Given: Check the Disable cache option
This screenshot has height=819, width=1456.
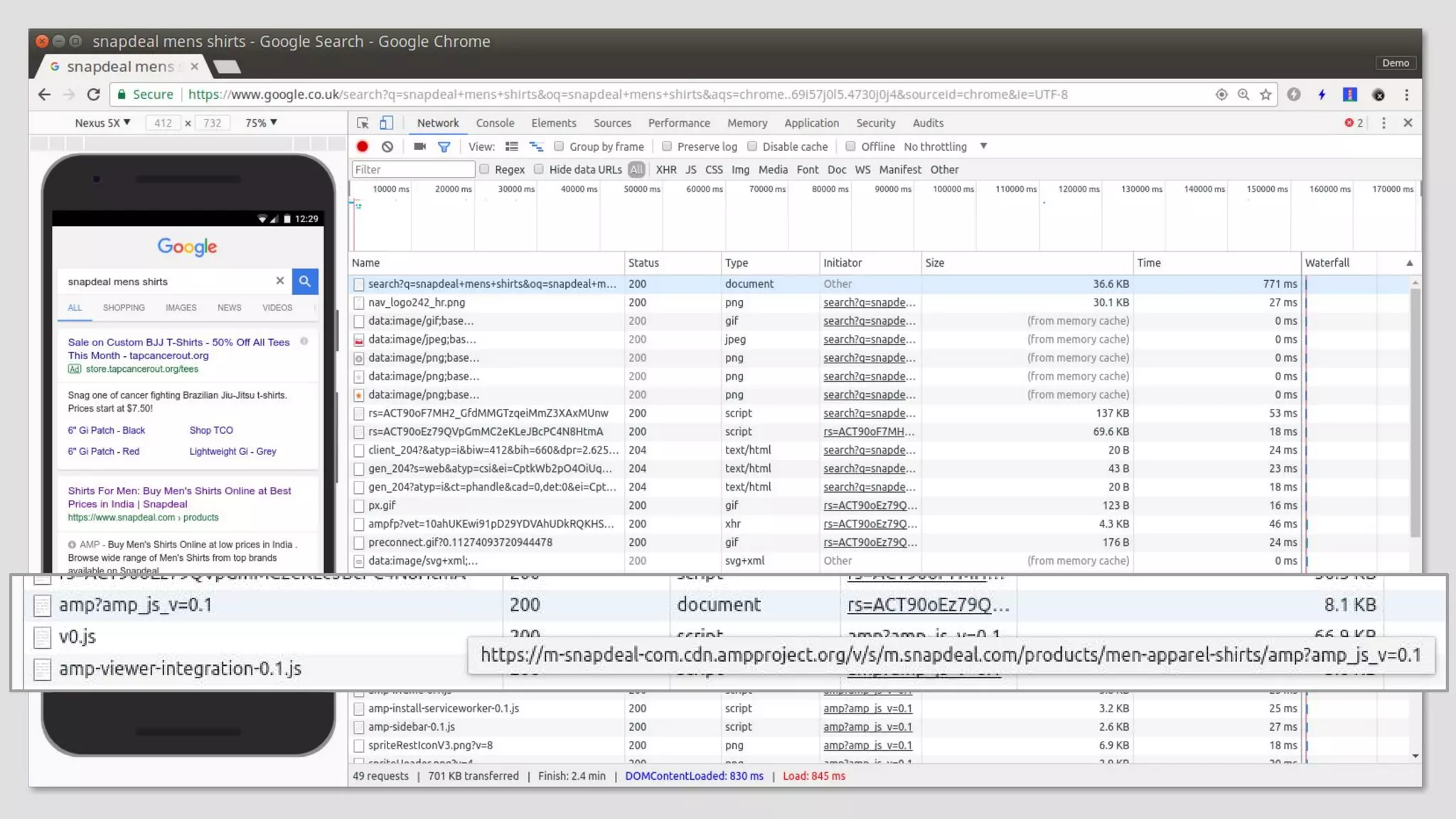Looking at the screenshot, I should [x=752, y=146].
